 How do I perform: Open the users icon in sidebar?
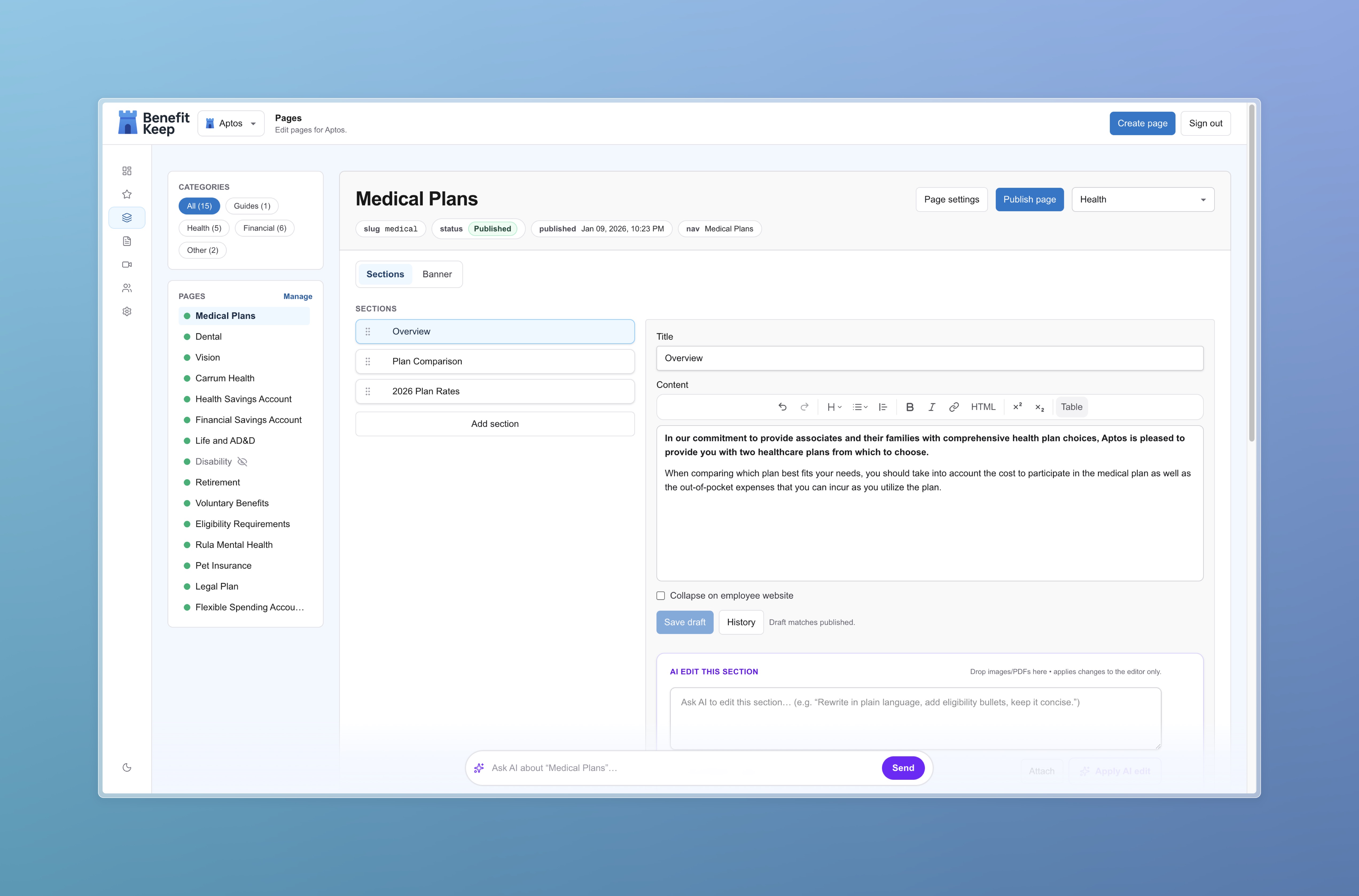127,288
